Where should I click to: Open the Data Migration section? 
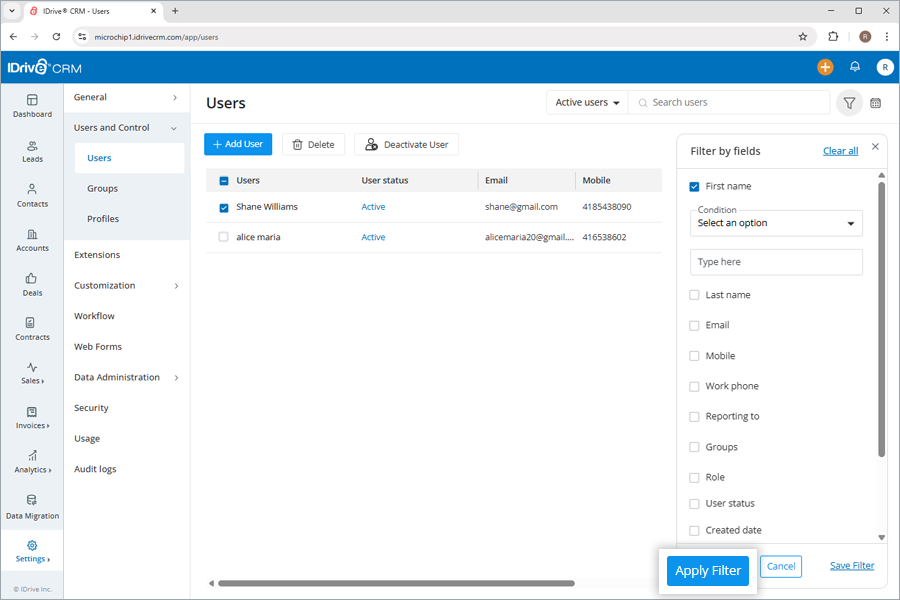[32, 508]
